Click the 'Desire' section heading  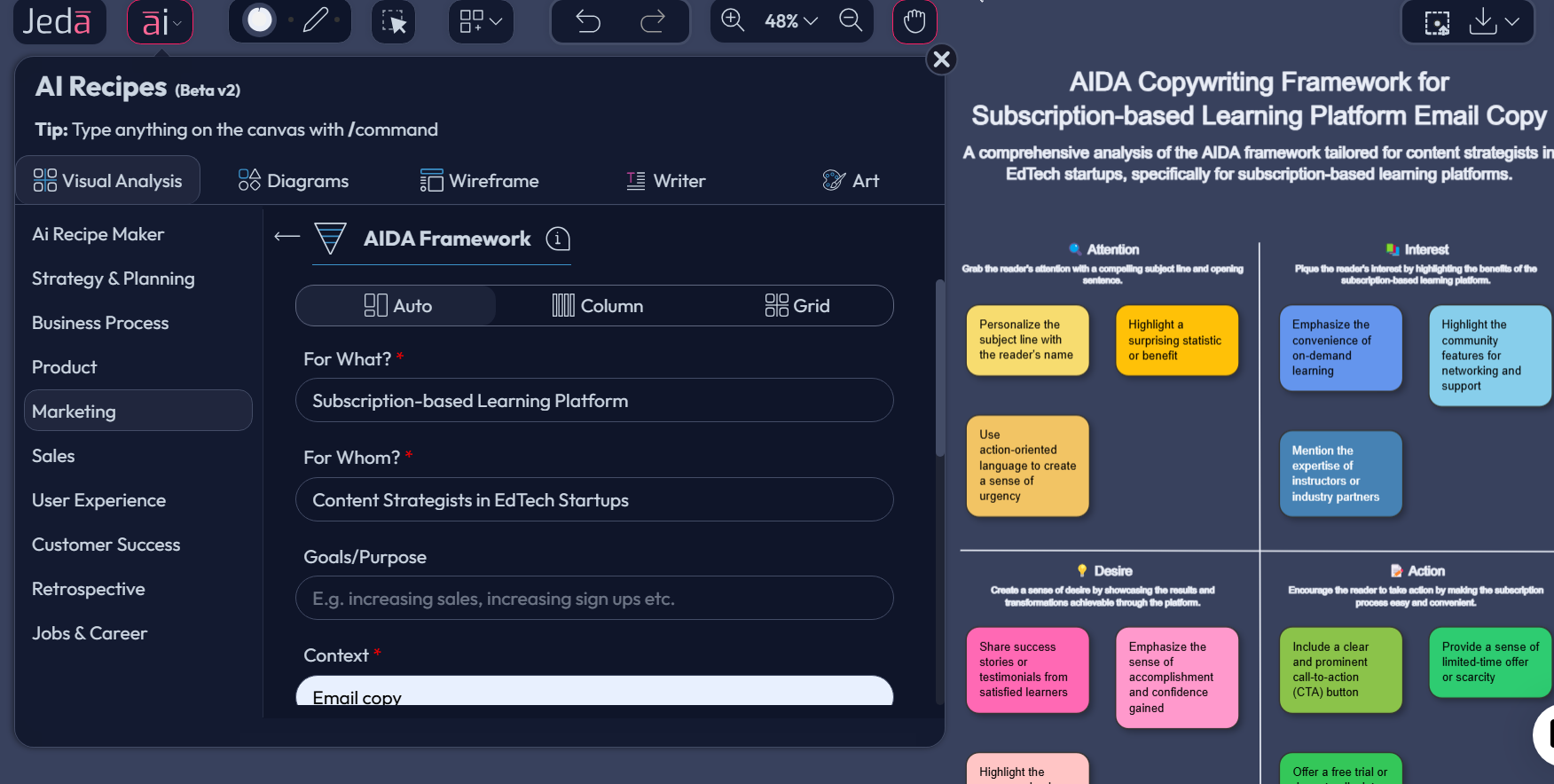click(1112, 571)
